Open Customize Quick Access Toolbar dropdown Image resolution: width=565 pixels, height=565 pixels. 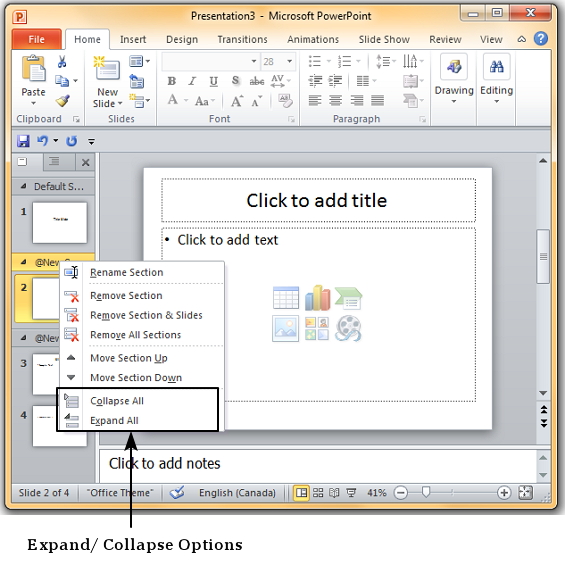click(92, 142)
